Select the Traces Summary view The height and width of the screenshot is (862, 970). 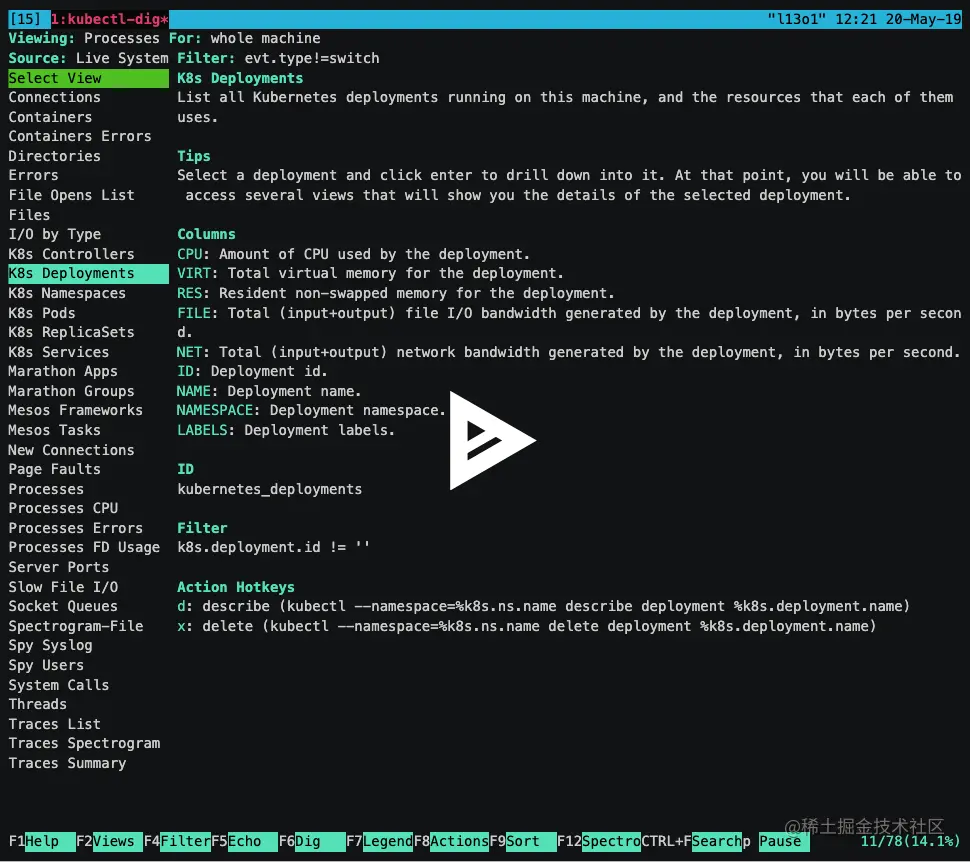[67, 763]
